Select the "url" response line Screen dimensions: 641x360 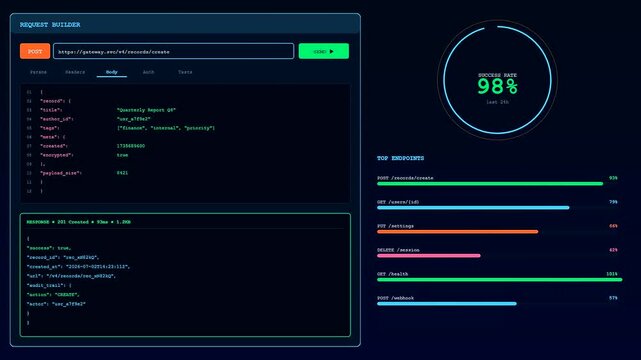(x=71, y=276)
